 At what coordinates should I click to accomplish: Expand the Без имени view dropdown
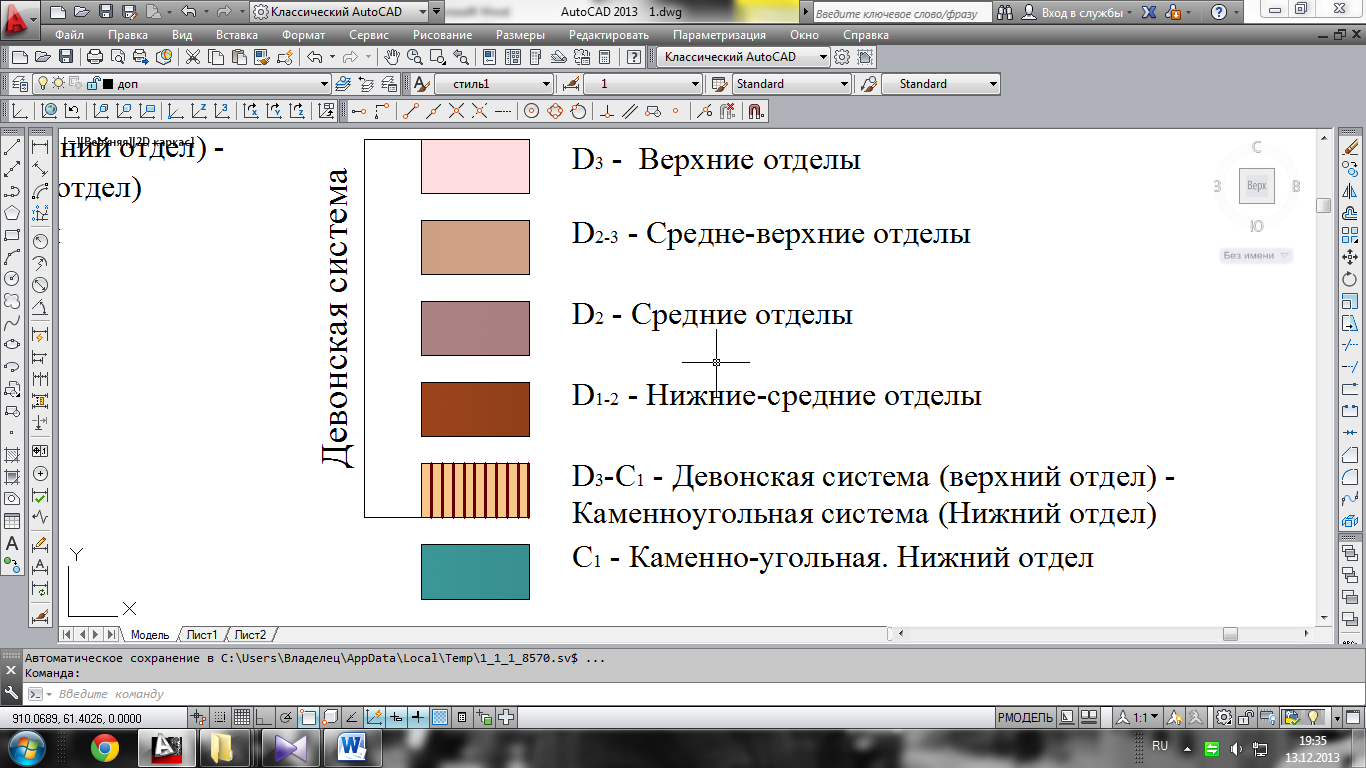(1256, 256)
